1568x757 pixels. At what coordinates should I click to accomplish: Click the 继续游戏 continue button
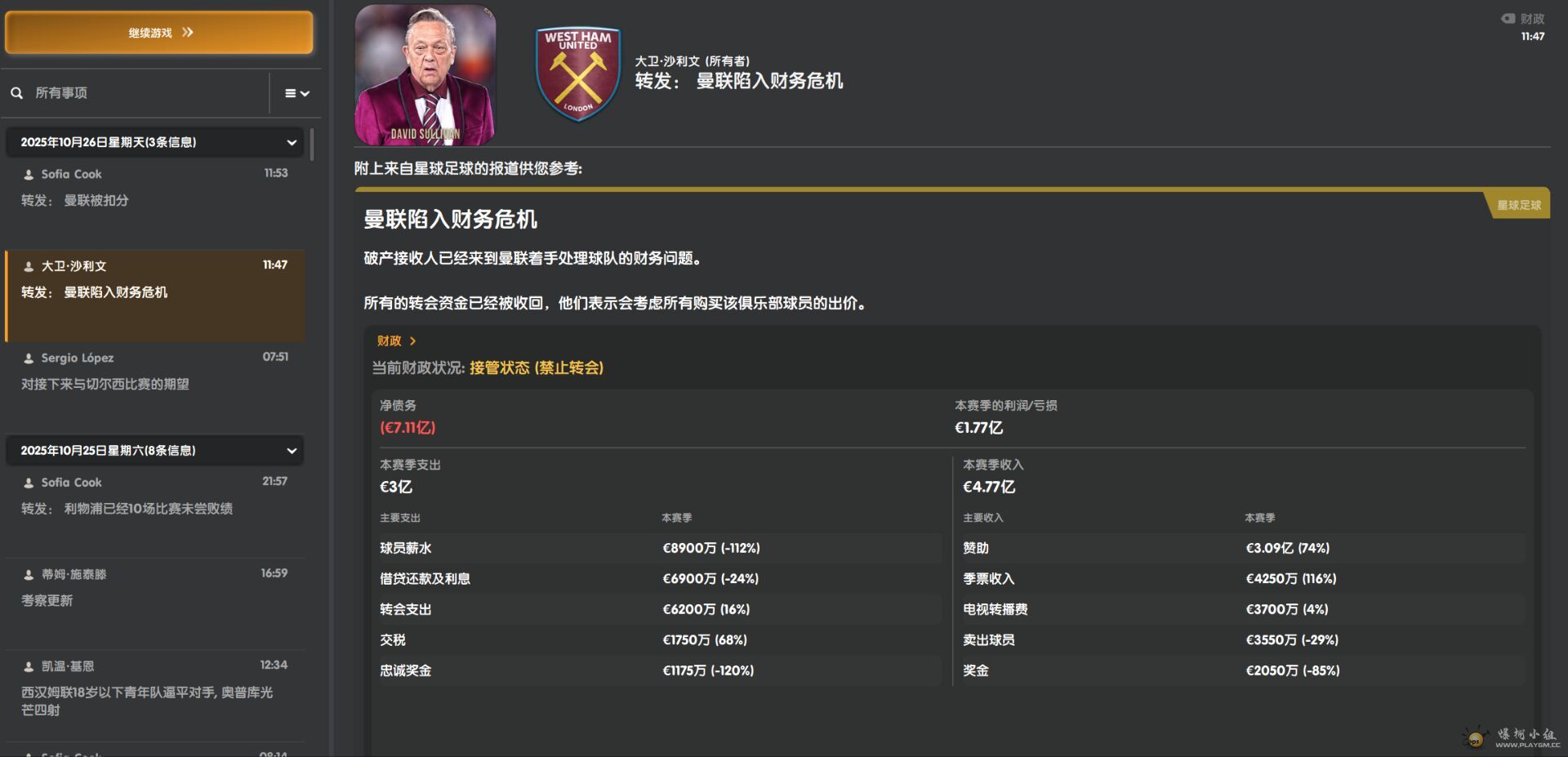tap(159, 33)
